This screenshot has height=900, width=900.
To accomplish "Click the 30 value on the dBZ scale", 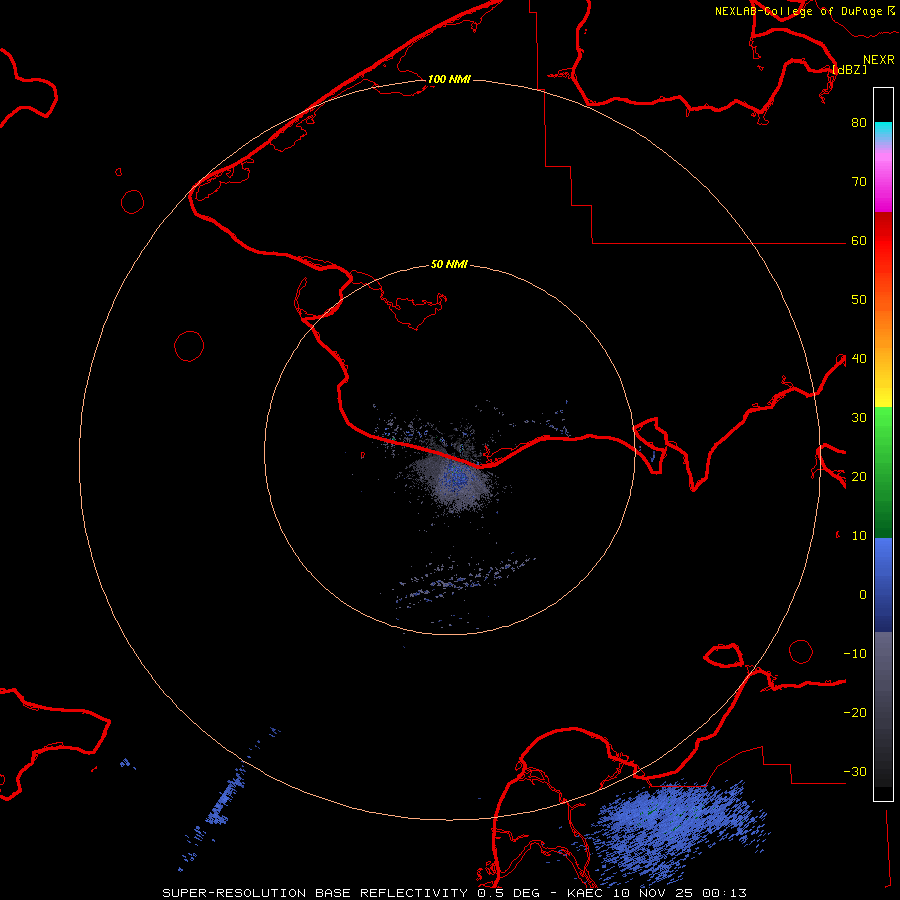I will pos(859,418).
